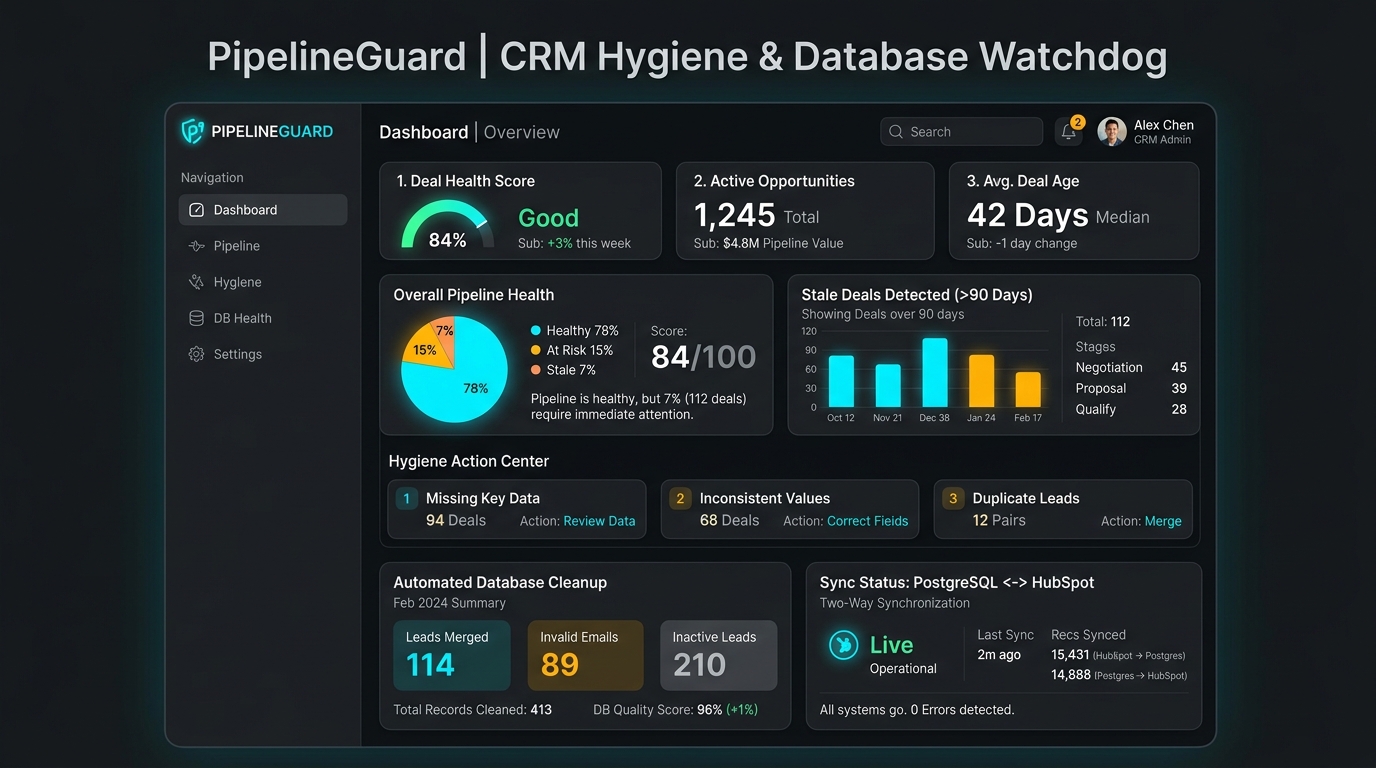
Task: Click the 94 Deals missing data count
Action: [x=456, y=521]
